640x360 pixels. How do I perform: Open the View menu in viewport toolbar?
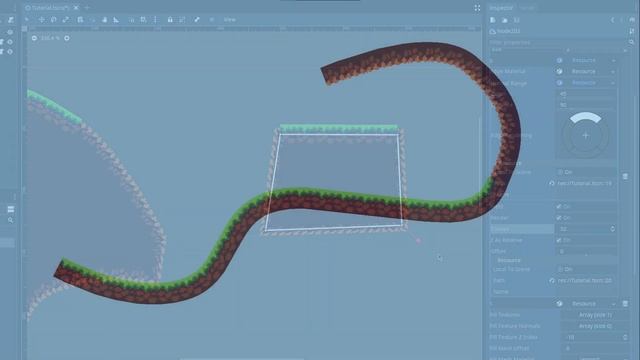(x=229, y=20)
